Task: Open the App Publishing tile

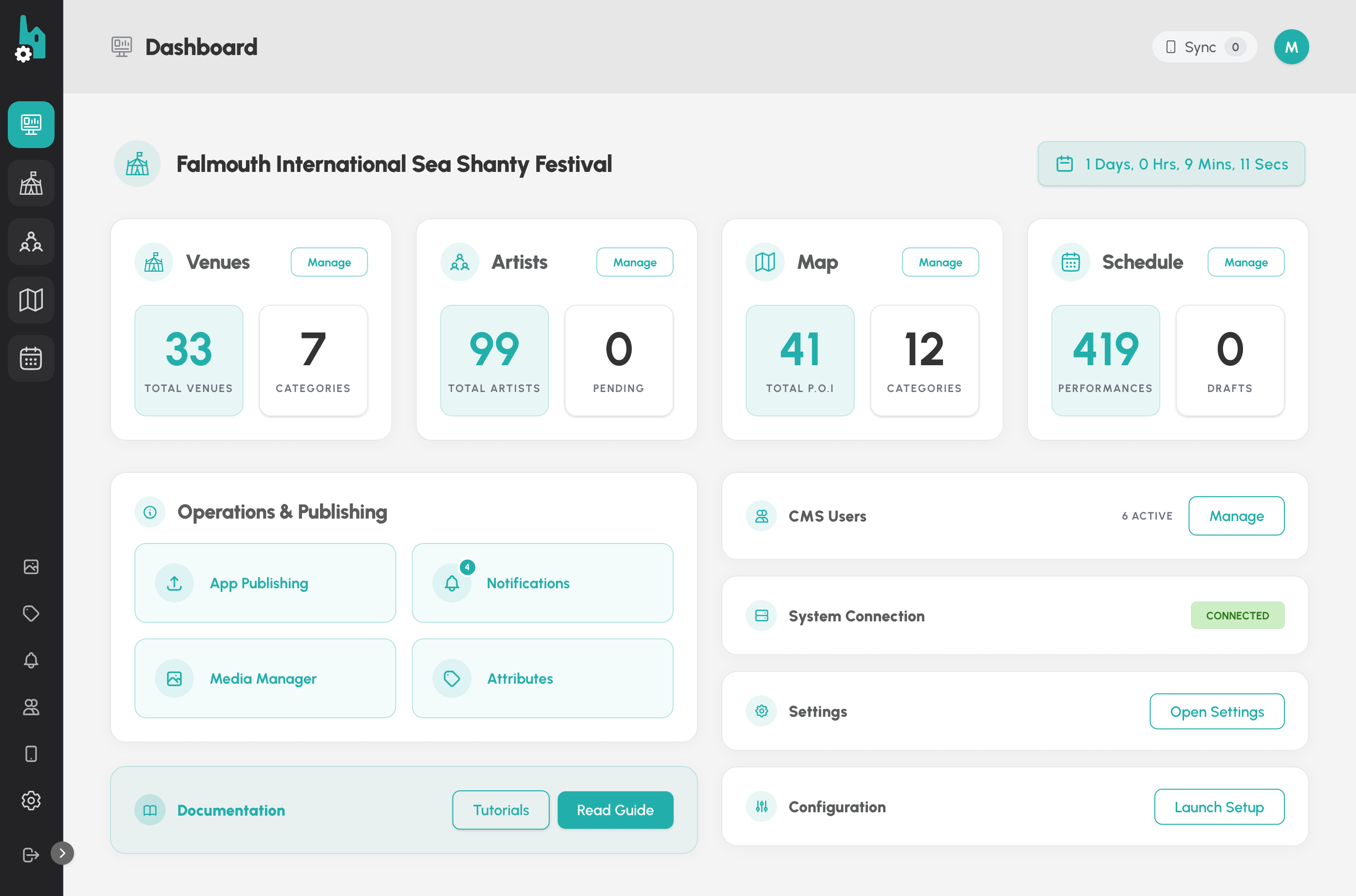Action: tap(265, 583)
